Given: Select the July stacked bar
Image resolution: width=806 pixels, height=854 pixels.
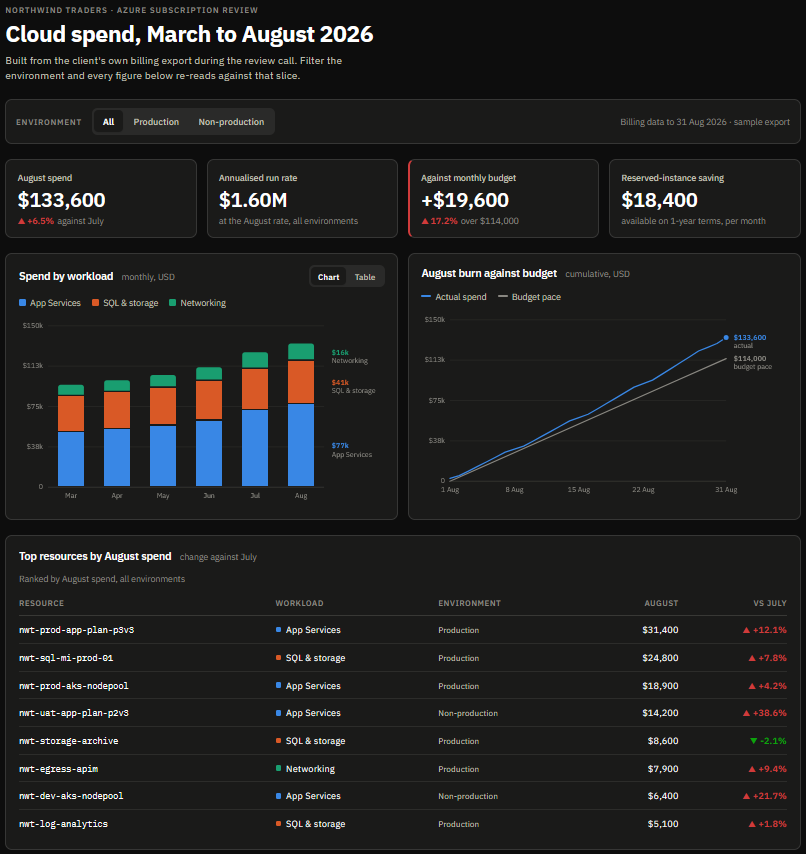Looking at the screenshot, I should tap(255, 419).
